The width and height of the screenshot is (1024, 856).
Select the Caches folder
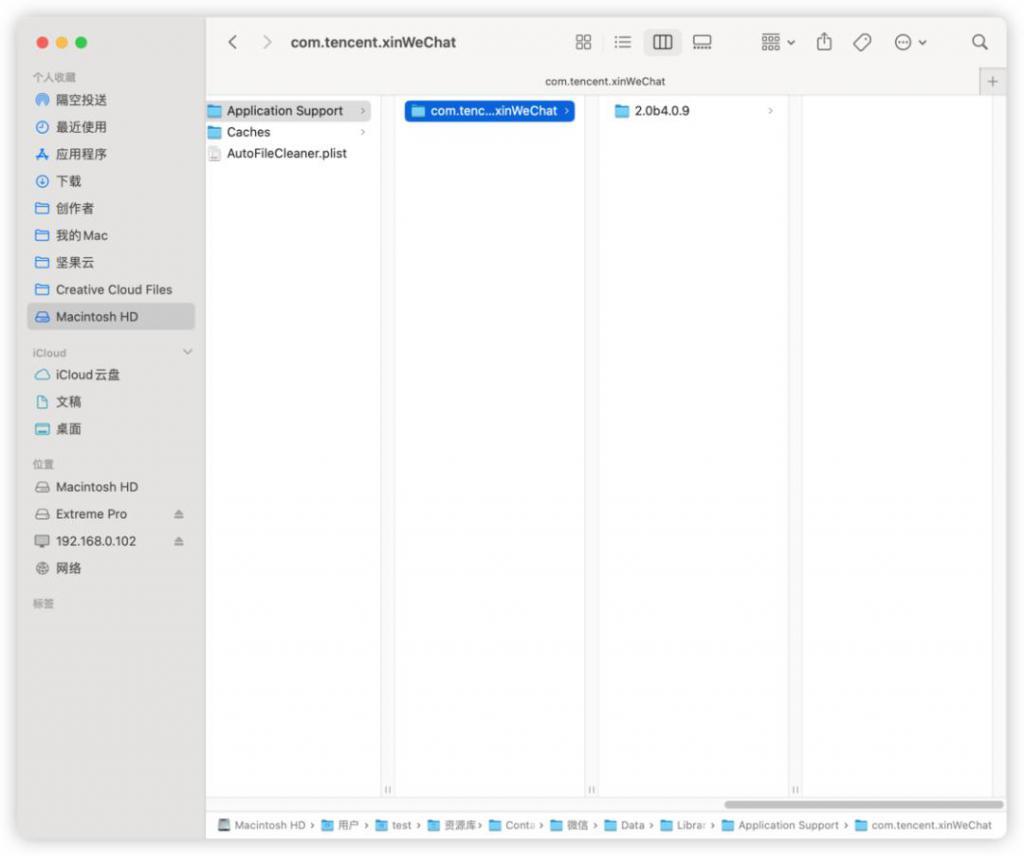[289, 133]
